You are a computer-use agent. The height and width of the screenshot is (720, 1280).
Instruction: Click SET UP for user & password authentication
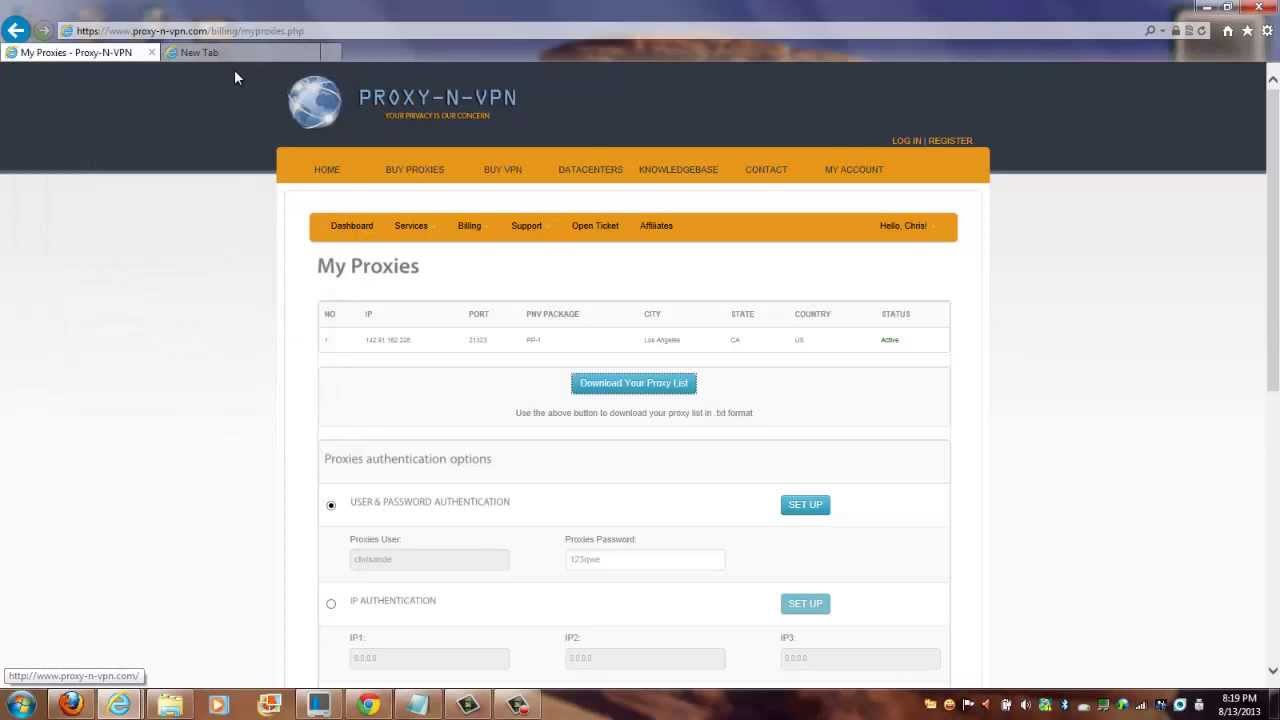[x=805, y=505]
